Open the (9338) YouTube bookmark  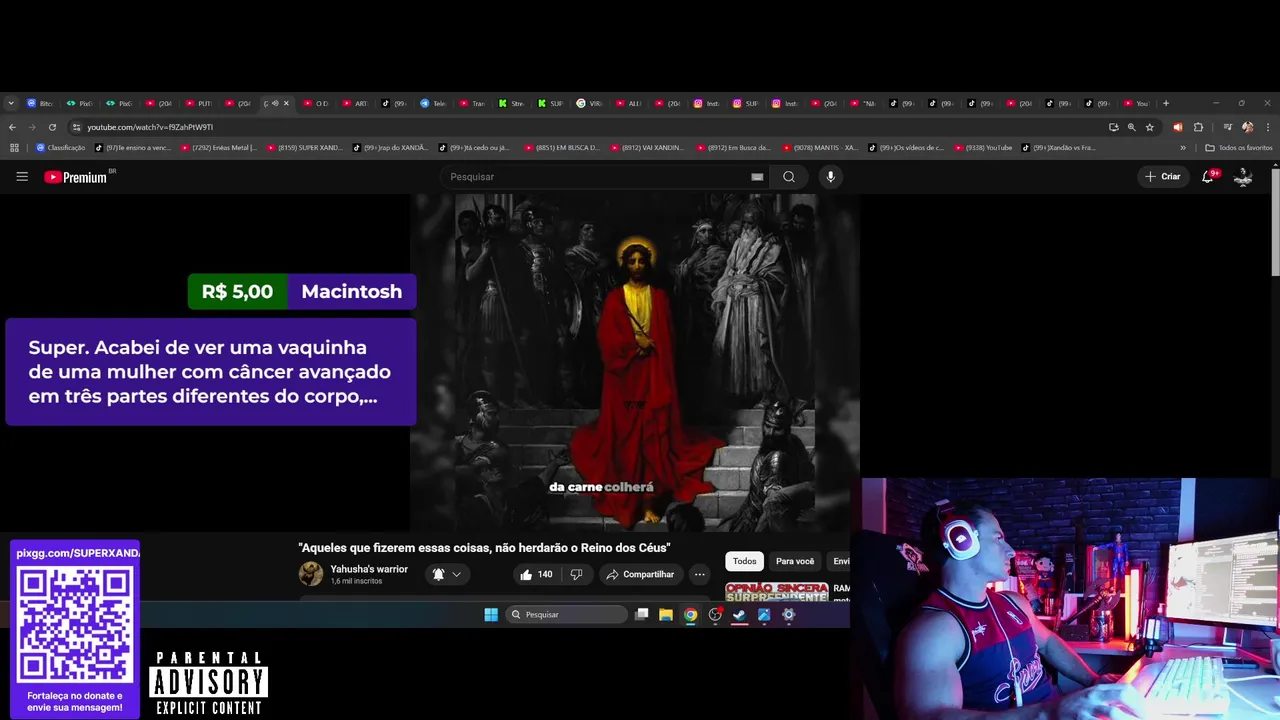tap(983, 148)
